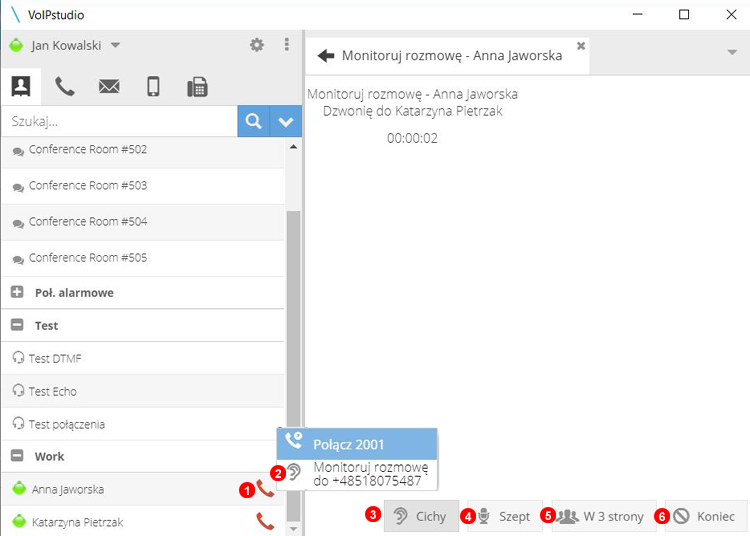Open the fax tab icon
This screenshot has width=750, height=536.
pos(197,86)
